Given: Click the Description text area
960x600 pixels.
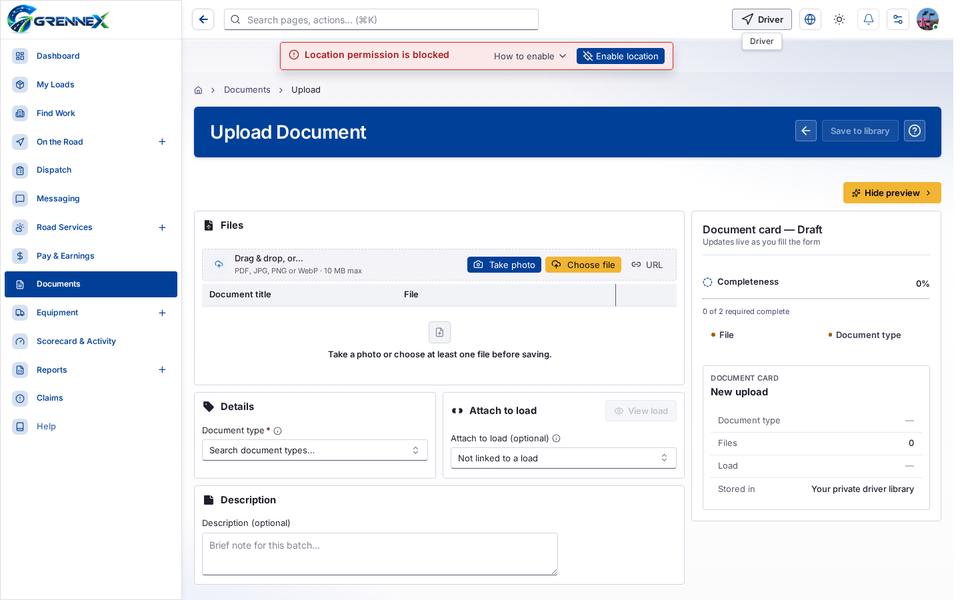Looking at the screenshot, I should pos(380,554).
